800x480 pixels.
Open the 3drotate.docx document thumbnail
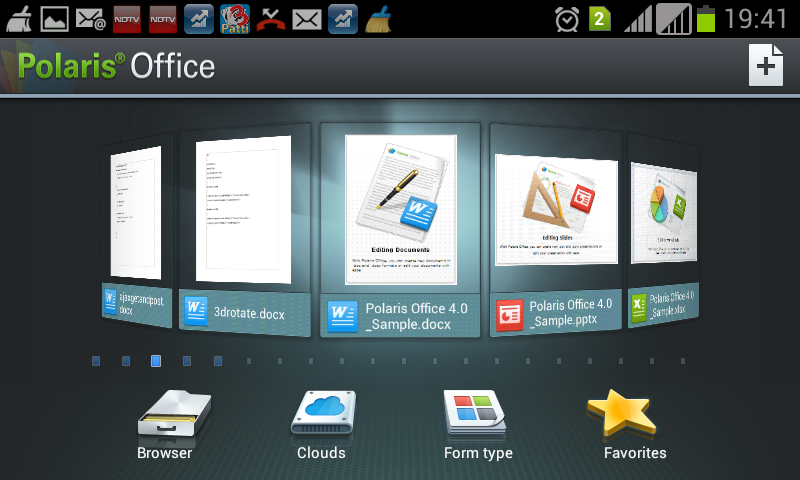[x=243, y=209]
